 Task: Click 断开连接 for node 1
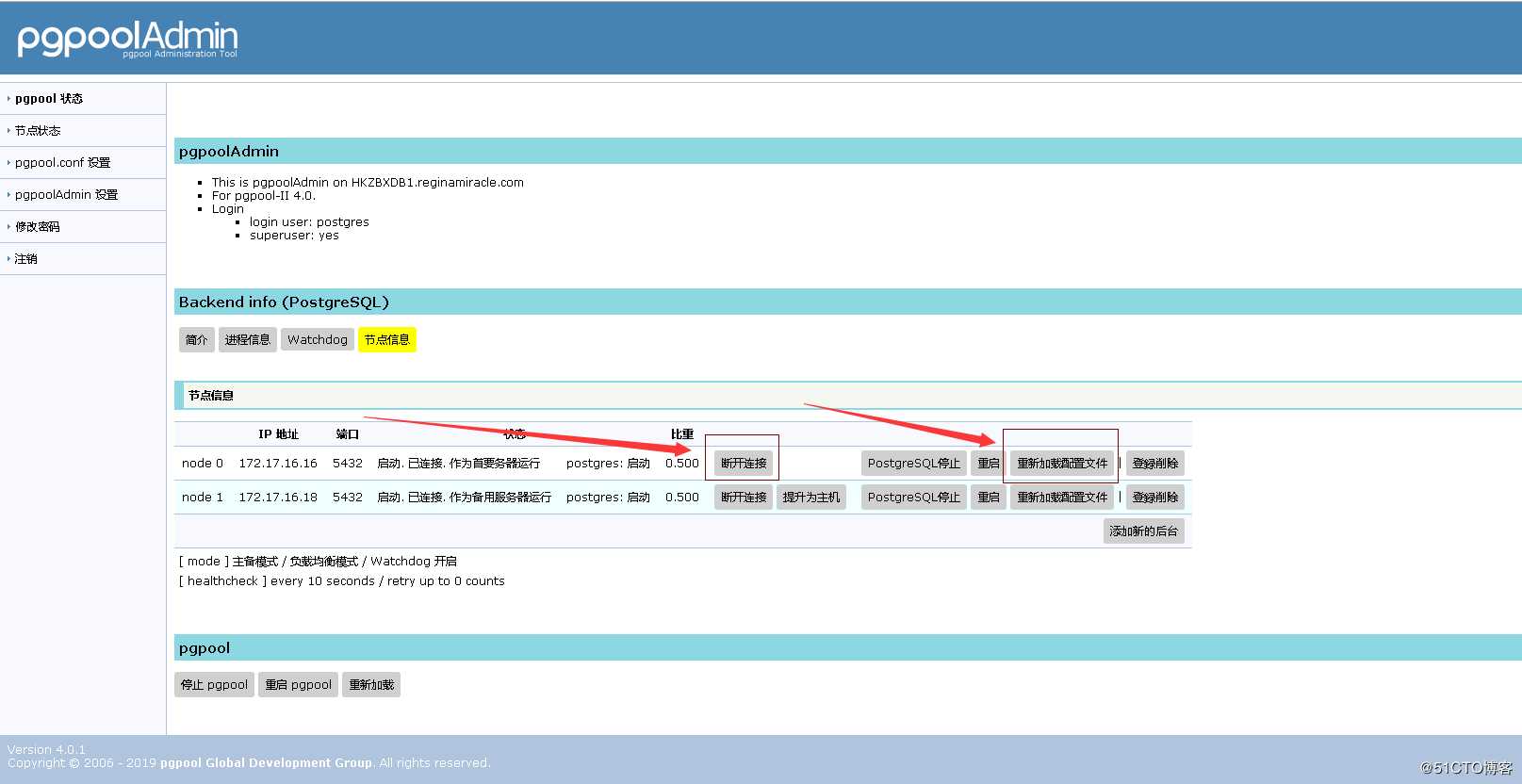[744, 498]
